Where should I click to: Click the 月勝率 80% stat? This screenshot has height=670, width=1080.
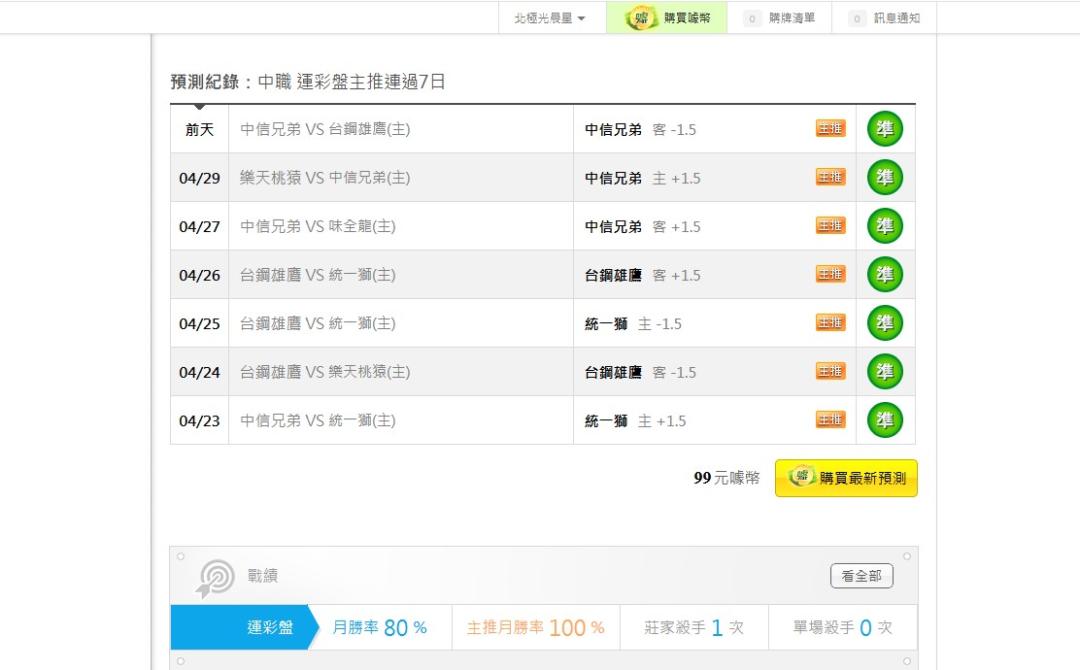pos(380,627)
